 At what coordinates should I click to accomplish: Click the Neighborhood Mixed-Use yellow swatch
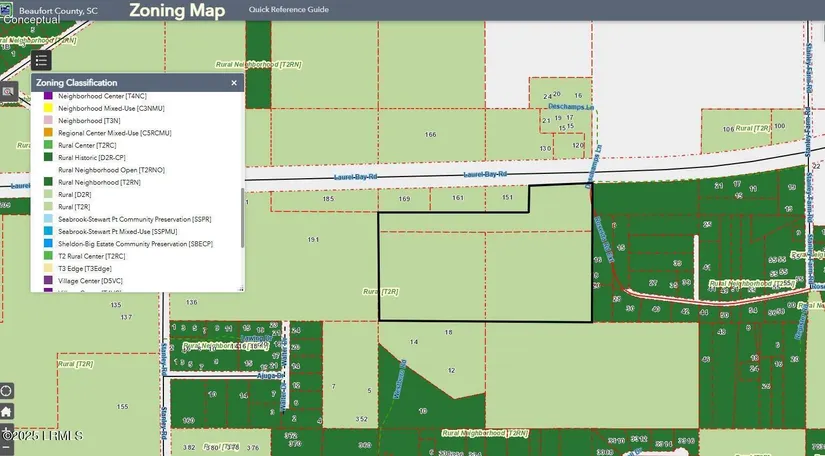(46, 107)
